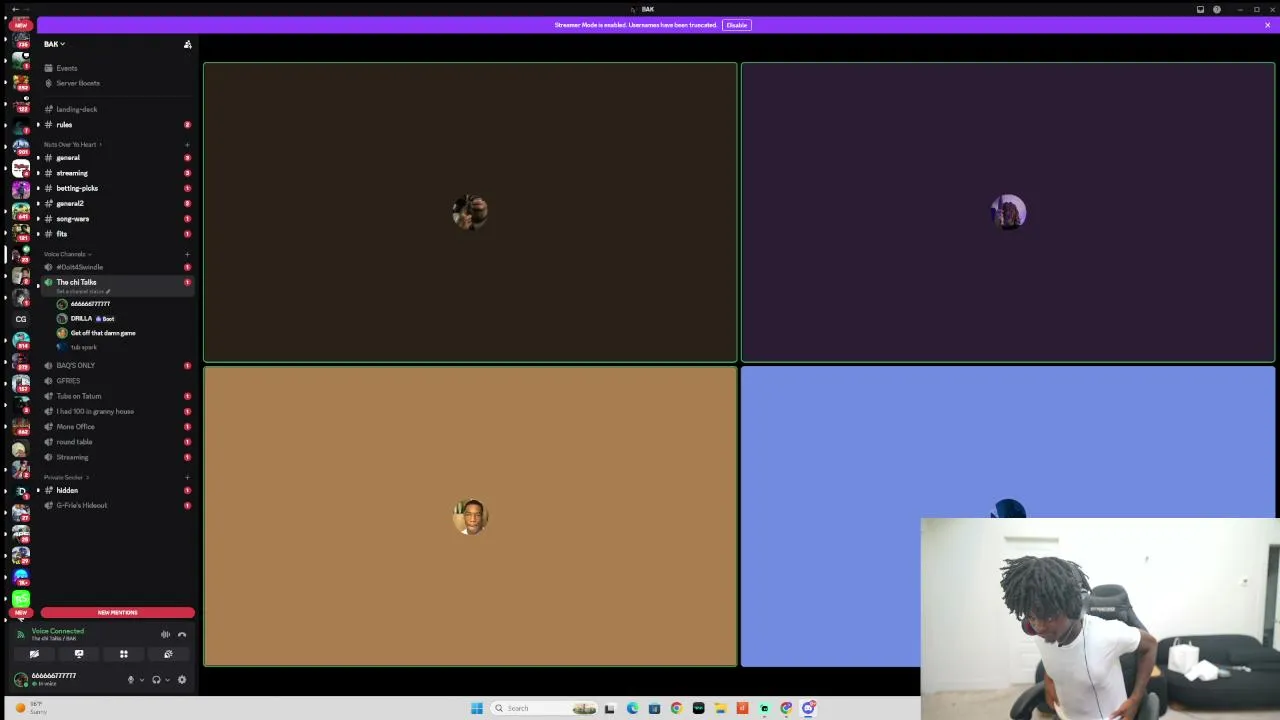Open the Windows Start menu

coord(477,708)
